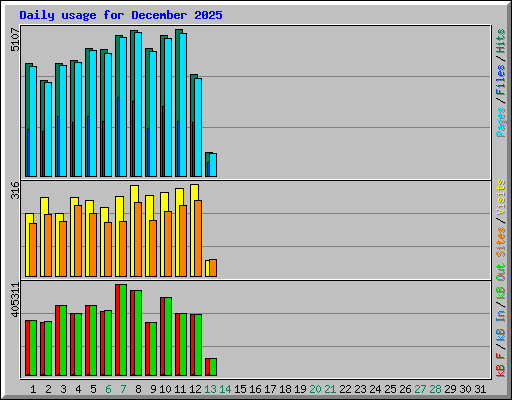Click the 'Sites' legend label
The height and width of the screenshot is (400, 512).
click(x=501, y=242)
